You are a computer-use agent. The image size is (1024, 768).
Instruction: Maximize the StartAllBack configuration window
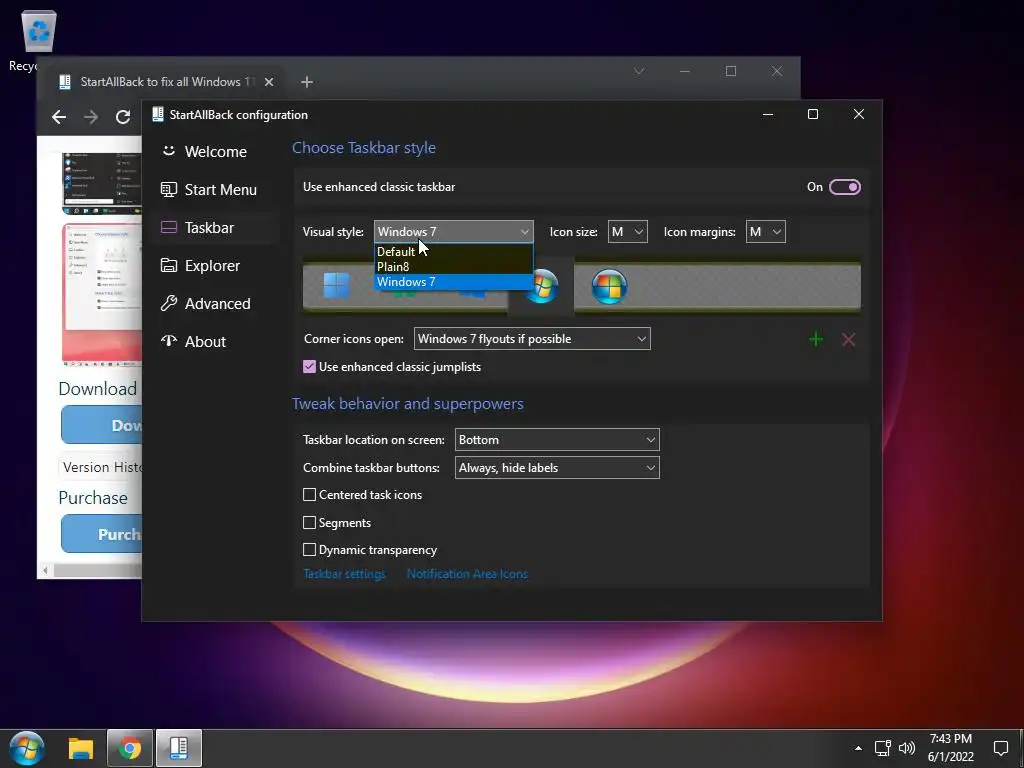(x=812, y=114)
